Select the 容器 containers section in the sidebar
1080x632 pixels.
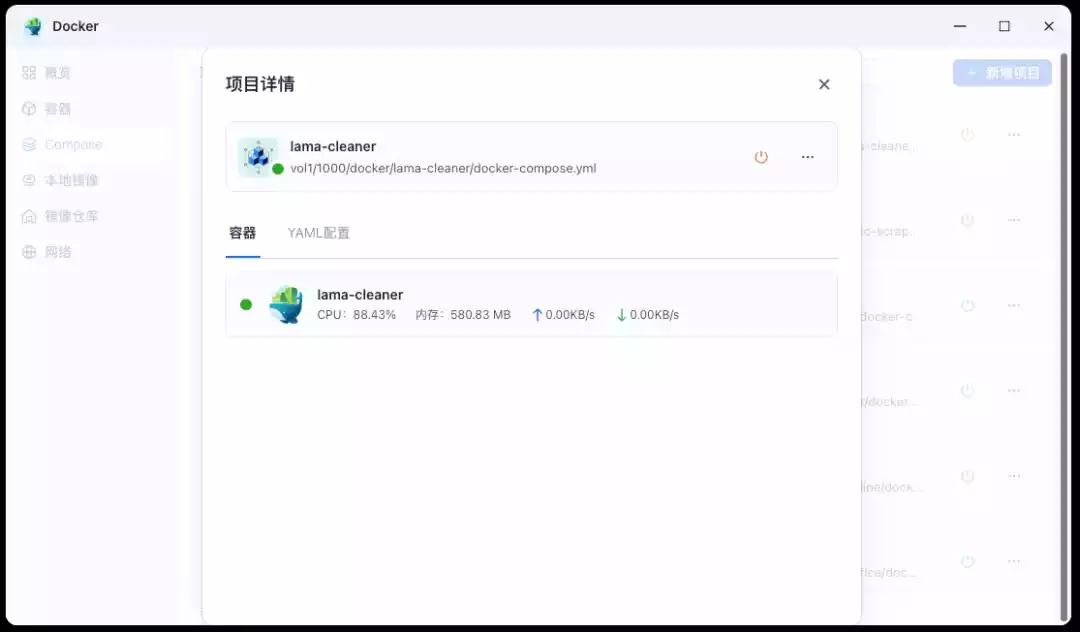click(48, 108)
